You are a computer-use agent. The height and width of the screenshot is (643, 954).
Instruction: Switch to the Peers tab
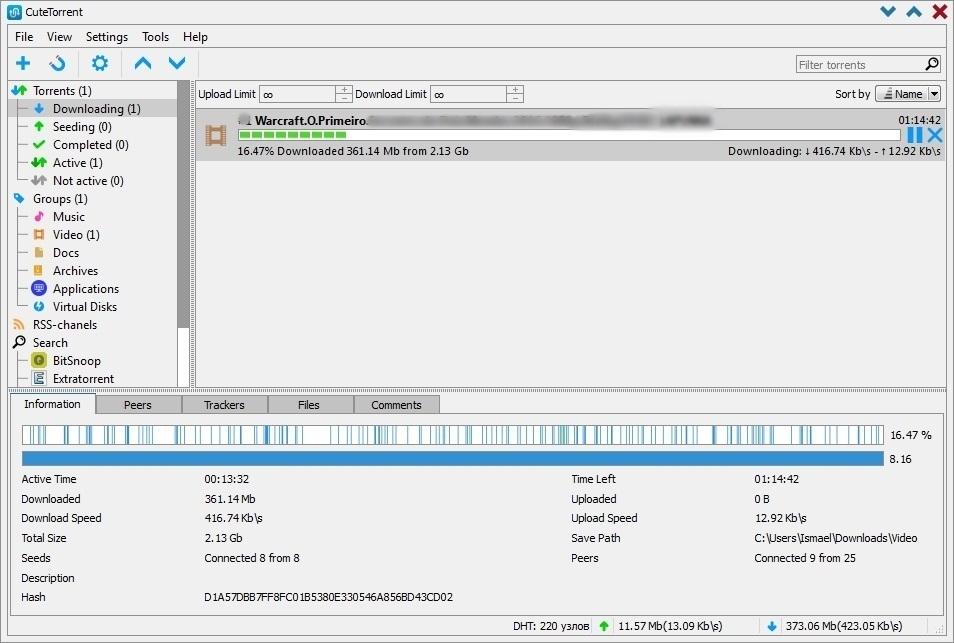pos(138,405)
